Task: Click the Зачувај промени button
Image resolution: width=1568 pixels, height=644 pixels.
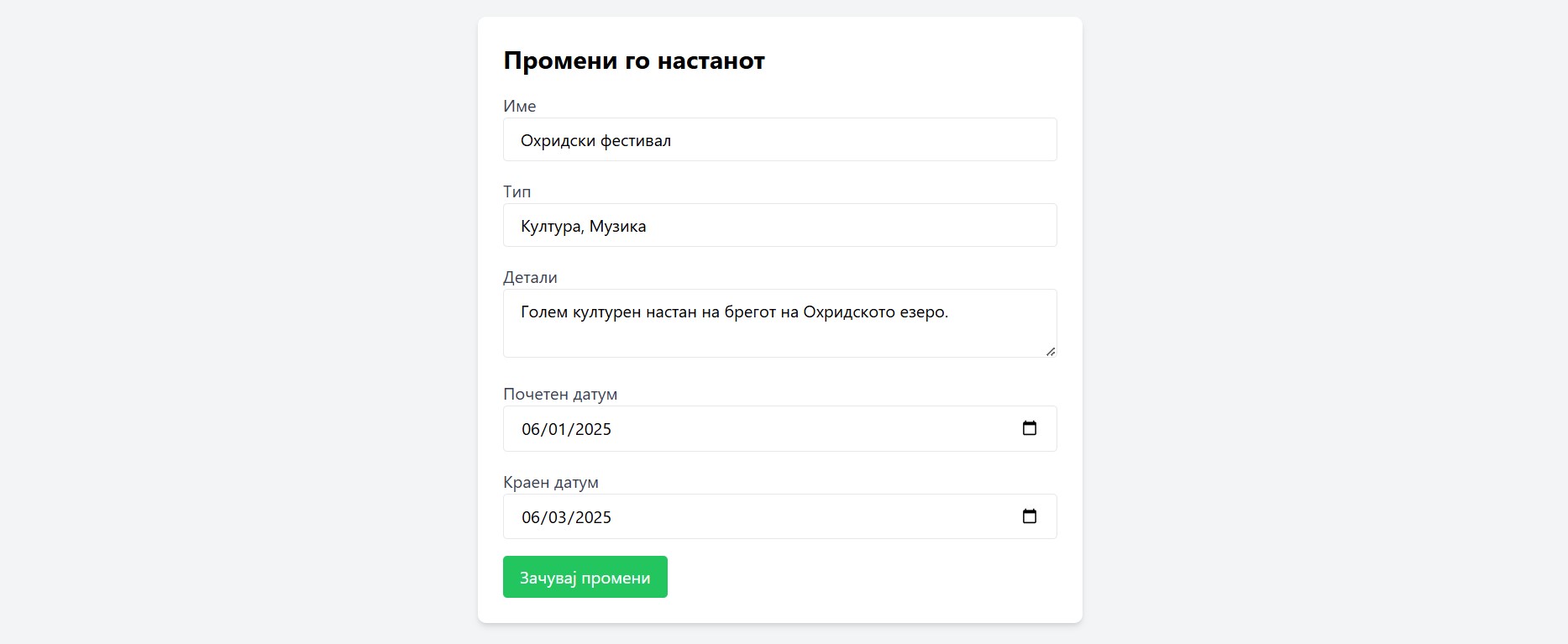Action: point(585,578)
